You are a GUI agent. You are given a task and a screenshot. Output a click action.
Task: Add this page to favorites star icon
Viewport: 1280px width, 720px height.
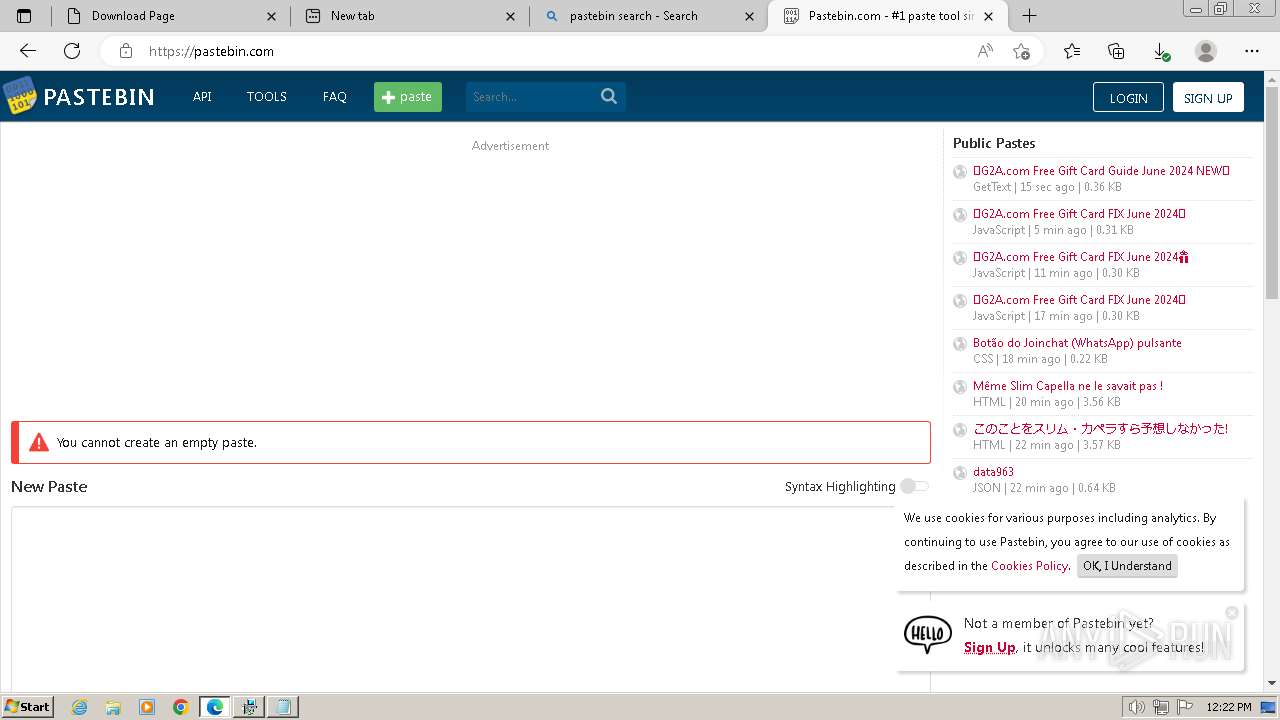[x=1021, y=51]
